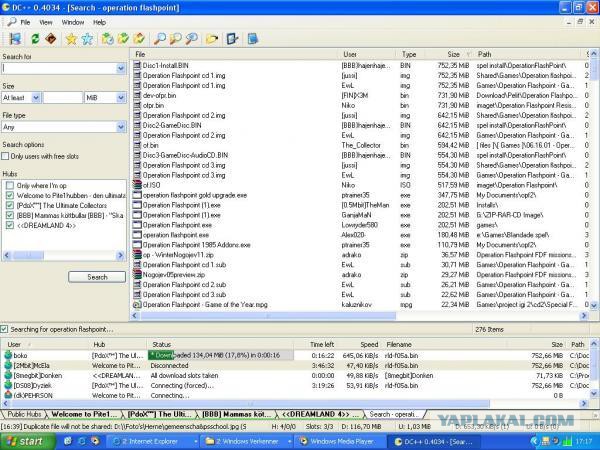The image size is (600, 450).
Task: Open Search Spy magnifier icon
Action: (191, 39)
